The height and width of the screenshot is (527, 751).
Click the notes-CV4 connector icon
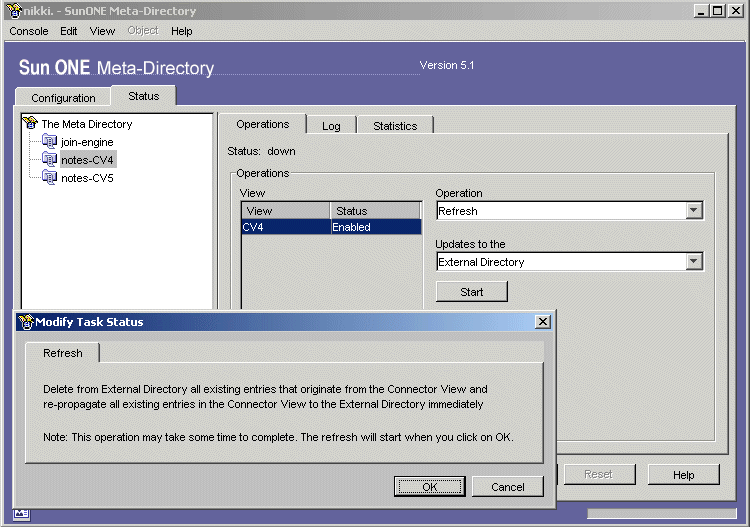click(x=49, y=159)
